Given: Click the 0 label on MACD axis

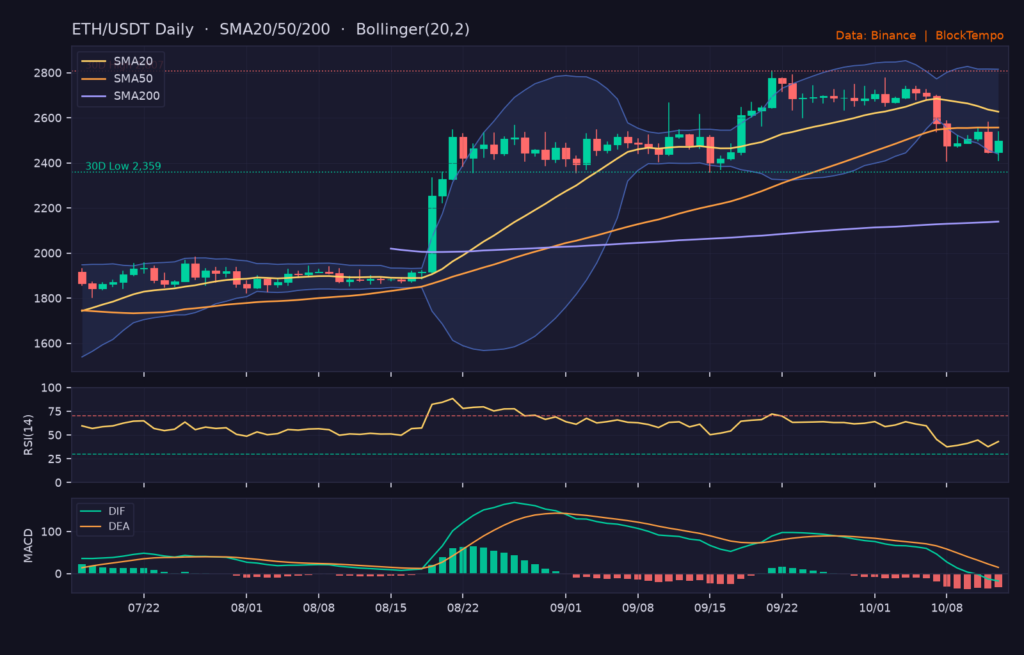Looking at the screenshot, I should [59, 574].
